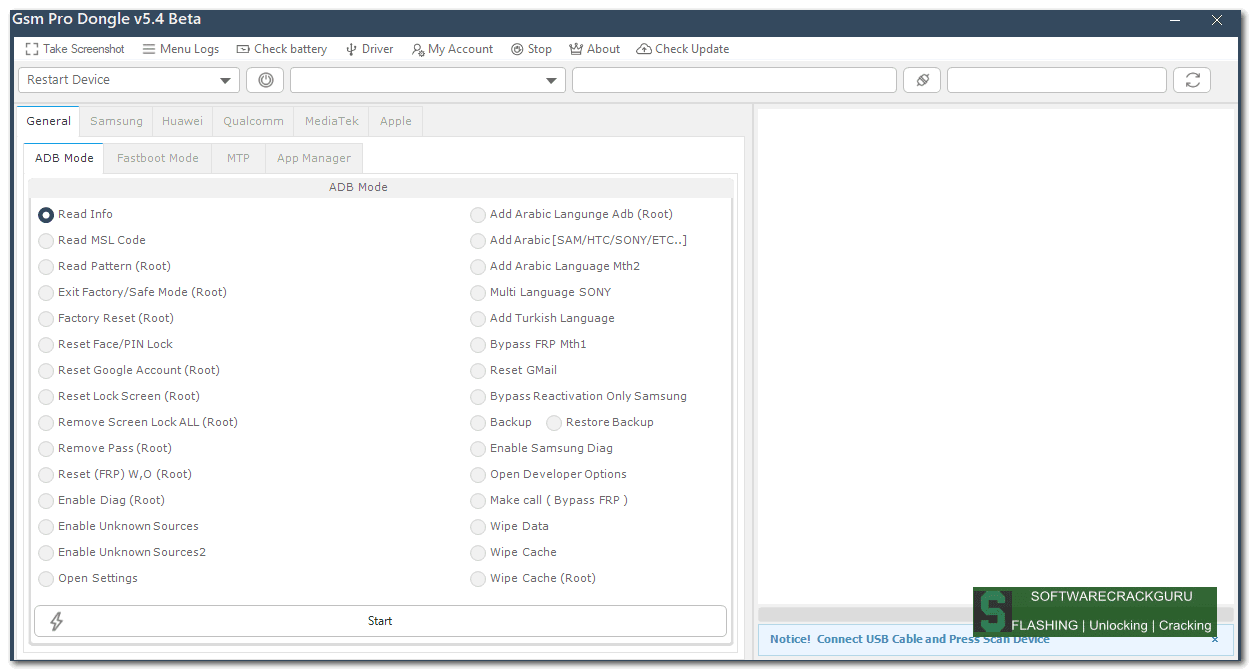This screenshot has width=1252, height=672.
Task: Switch to Fastboot Mode sub-tab
Action: pos(158,158)
